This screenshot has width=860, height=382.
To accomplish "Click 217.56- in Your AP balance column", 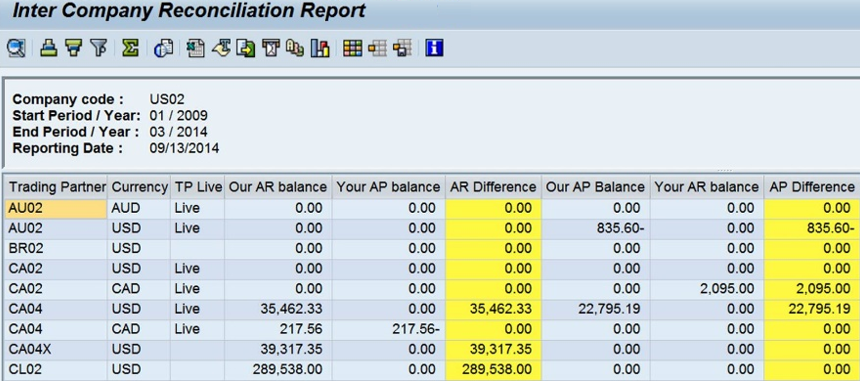I will click(x=388, y=329).
